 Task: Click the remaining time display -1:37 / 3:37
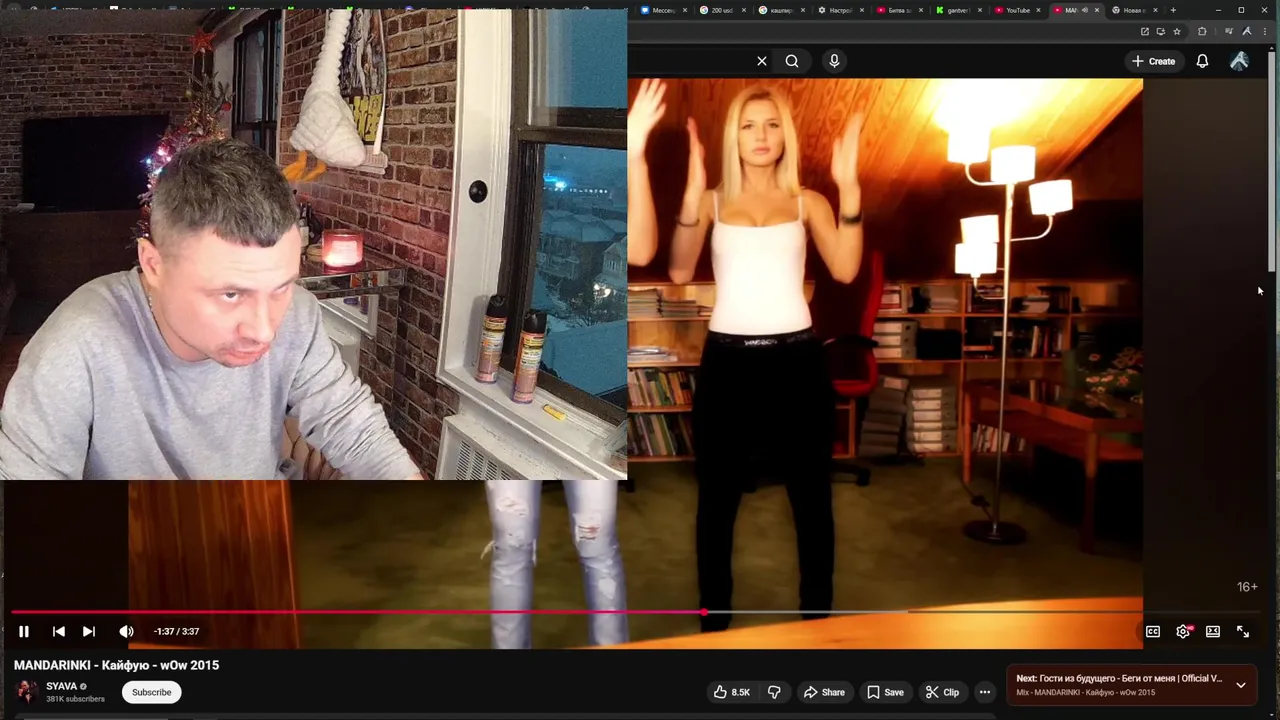pyautogui.click(x=176, y=631)
